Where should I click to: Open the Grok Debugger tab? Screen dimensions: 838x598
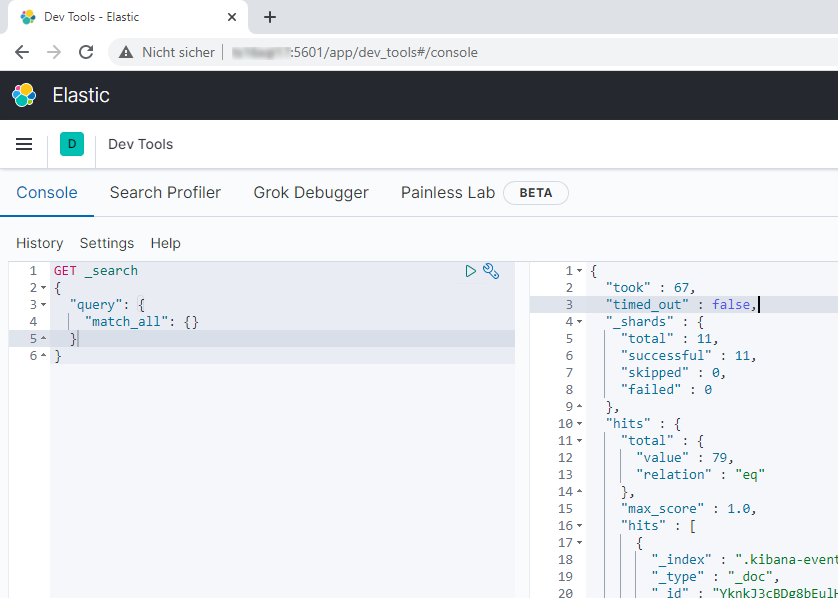click(x=310, y=192)
